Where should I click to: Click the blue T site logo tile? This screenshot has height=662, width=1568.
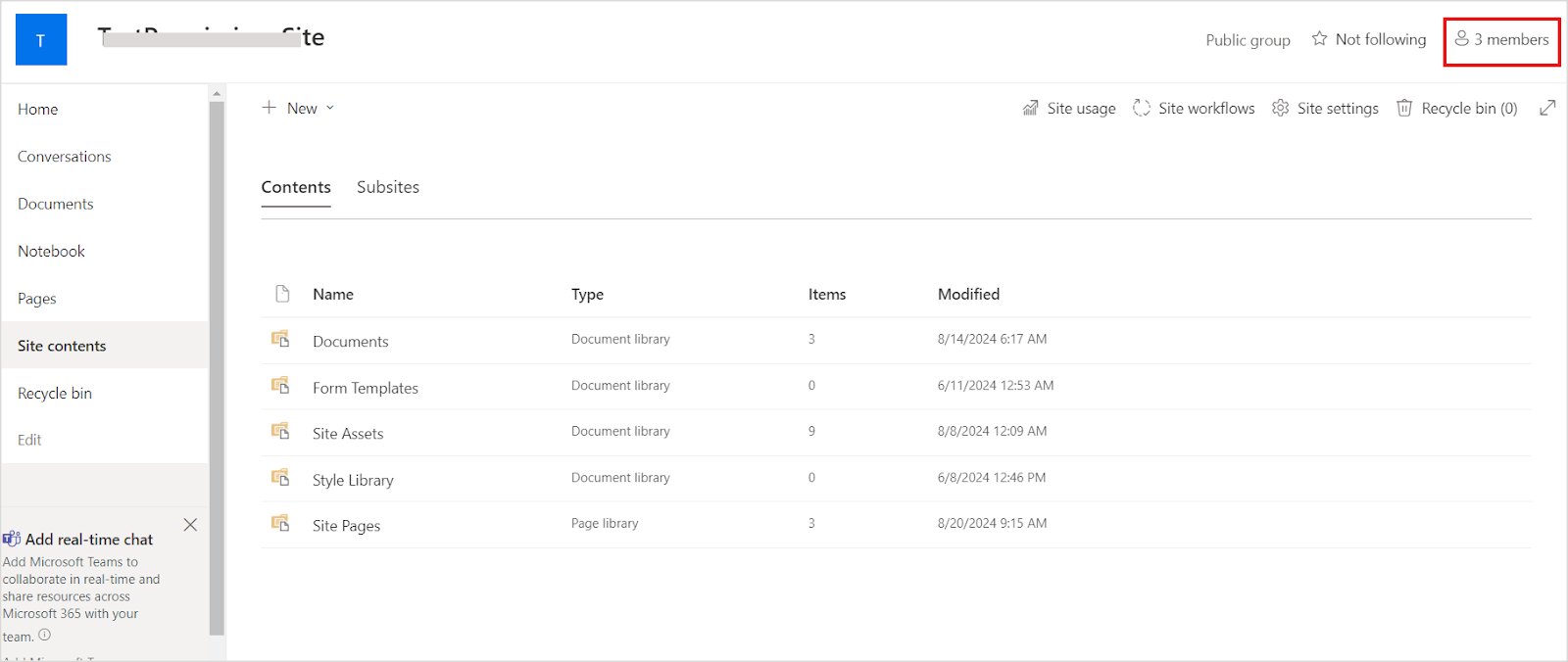pyautogui.click(x=41, y=40)
